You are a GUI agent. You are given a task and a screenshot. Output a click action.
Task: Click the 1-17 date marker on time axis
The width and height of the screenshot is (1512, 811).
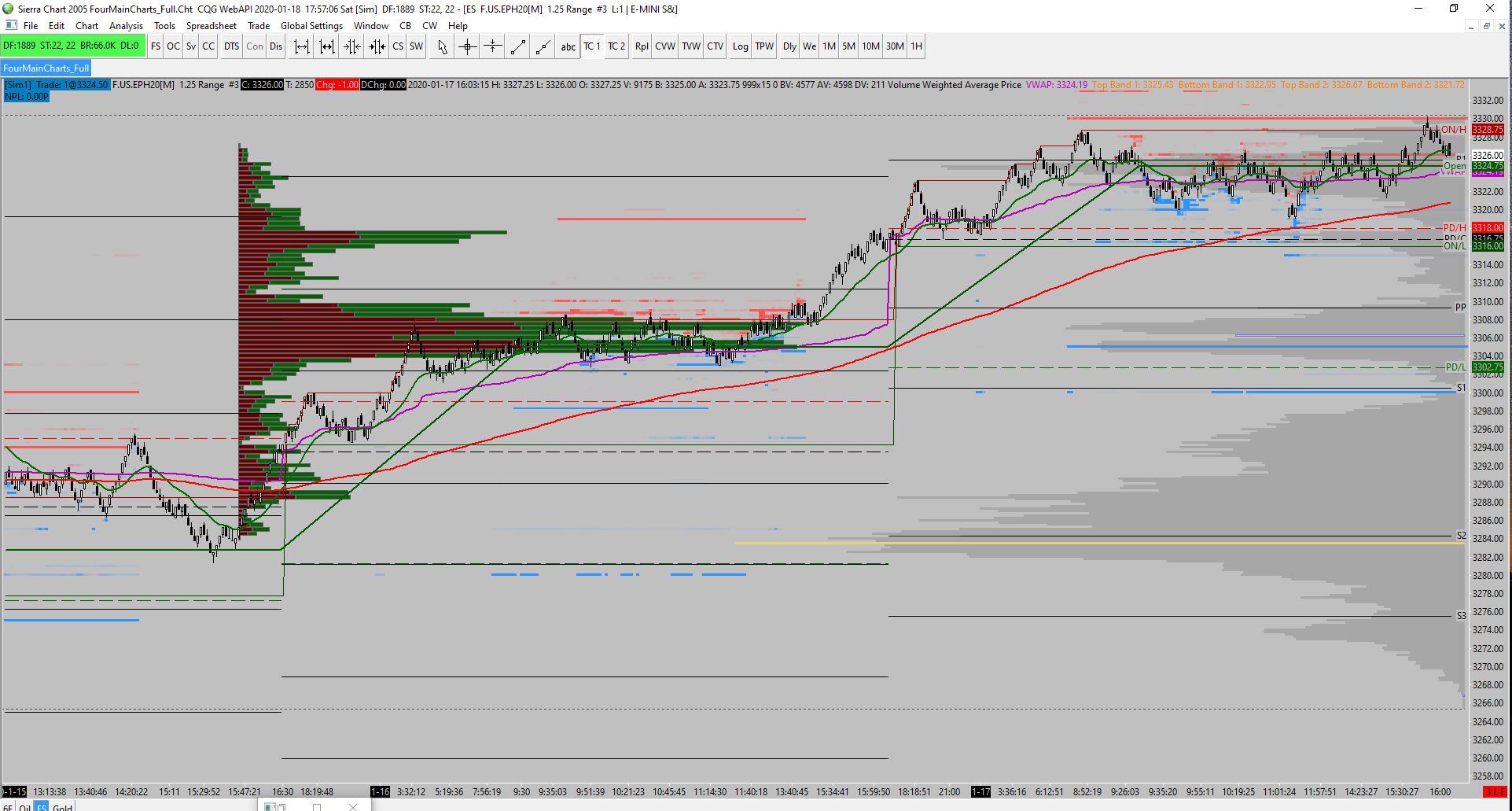[981, 791]
